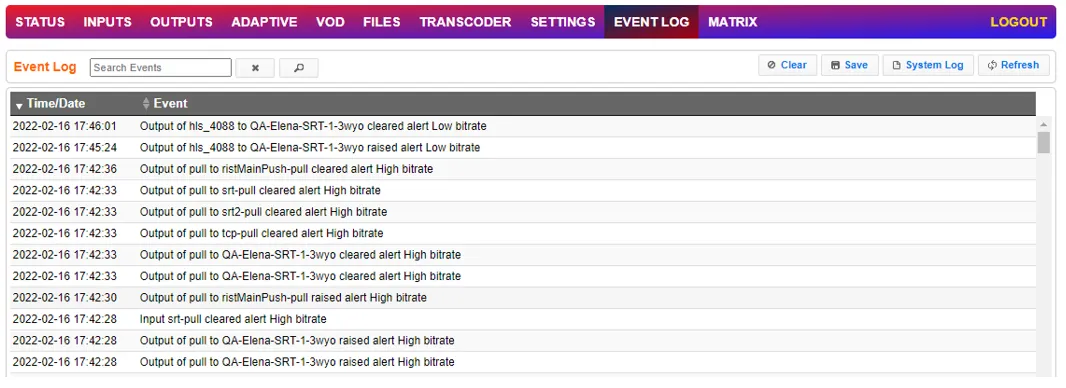This screenshot has width=1066, height=388.
Task: Open the MATRIX tab
Action: click(x=733, y=22)
